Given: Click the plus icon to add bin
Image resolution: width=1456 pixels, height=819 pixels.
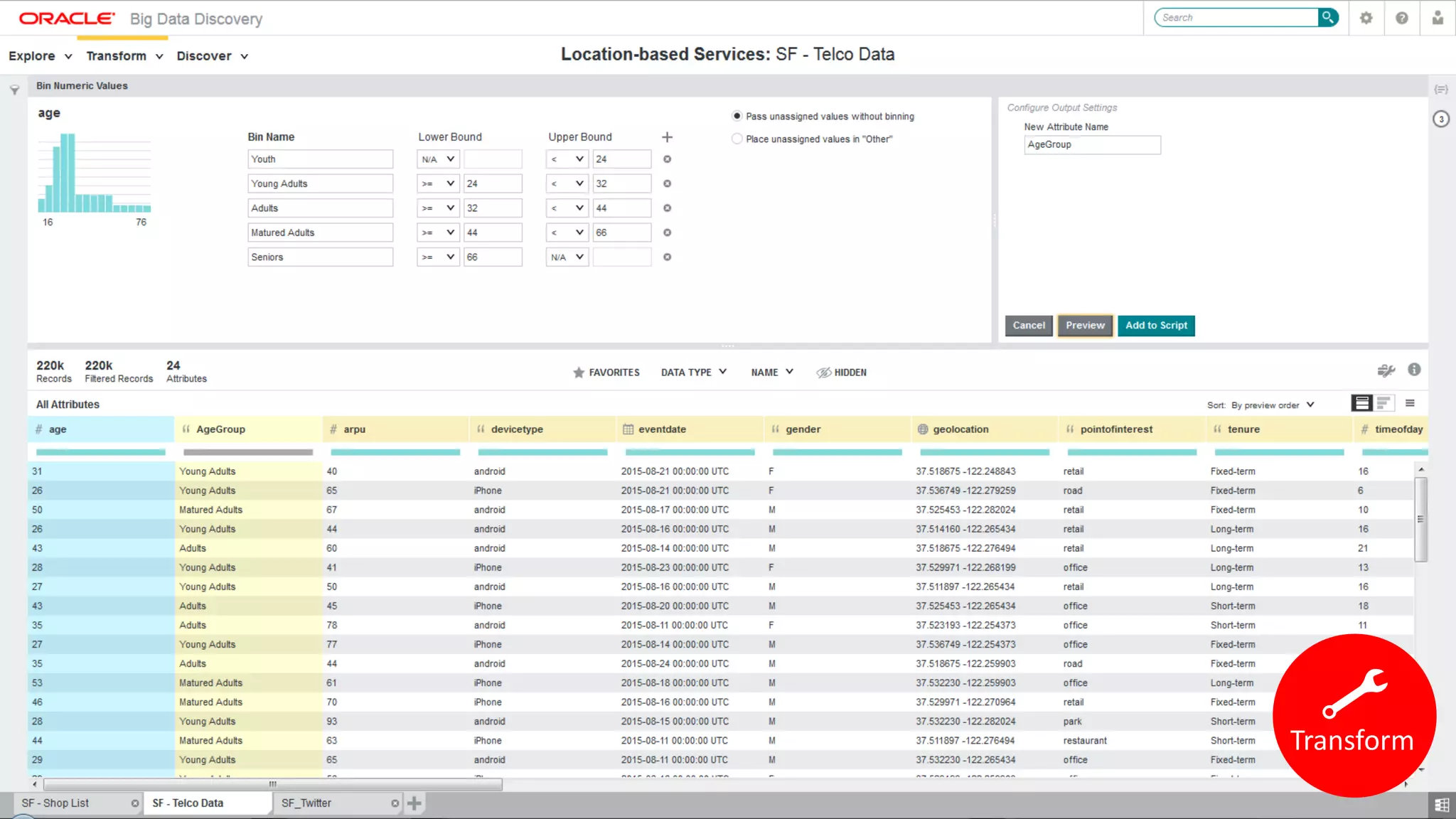Looking at the screenshot, I should (667, 137).
